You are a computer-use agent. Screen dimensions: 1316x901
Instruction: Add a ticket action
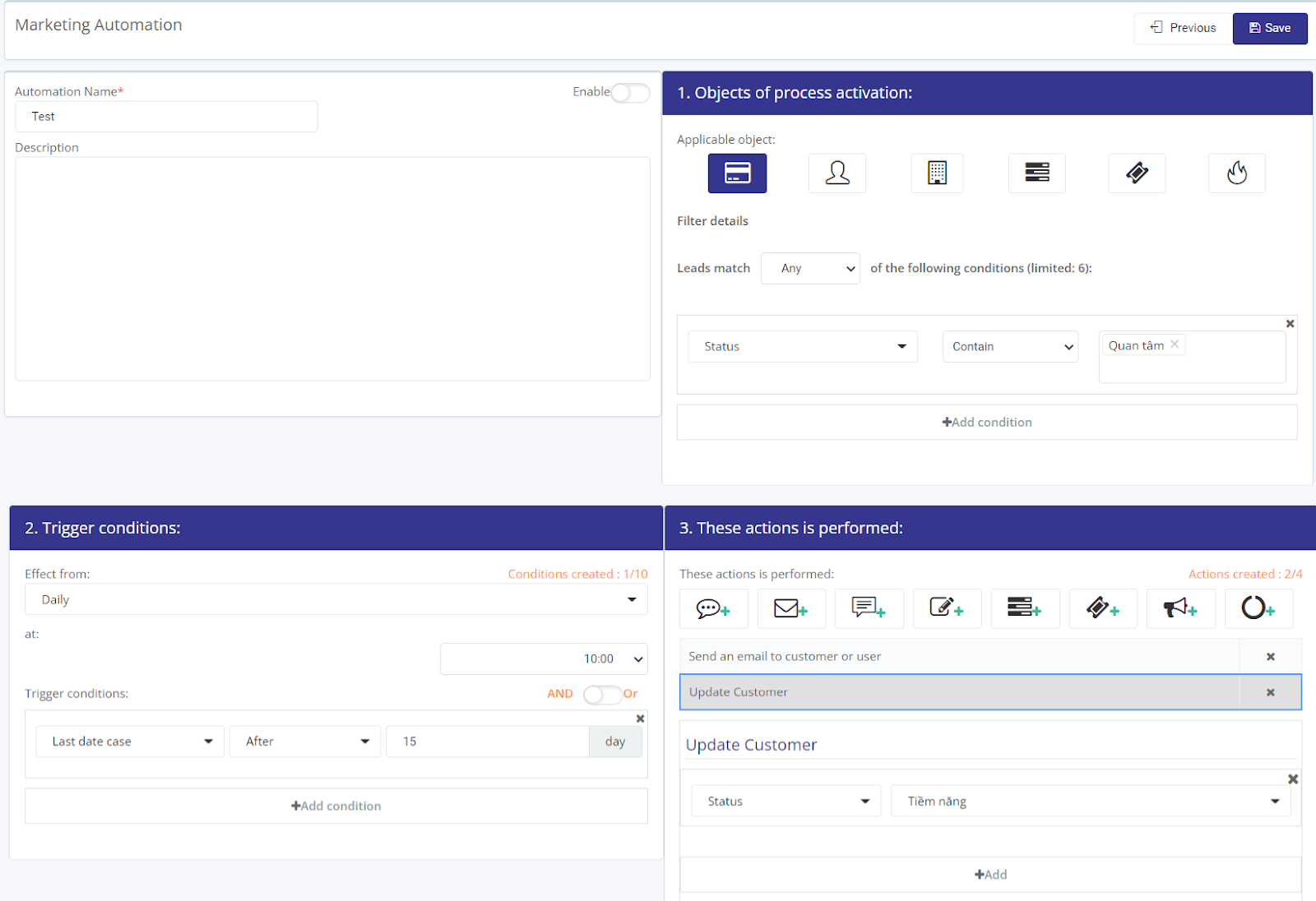[x=1103, y=608]
